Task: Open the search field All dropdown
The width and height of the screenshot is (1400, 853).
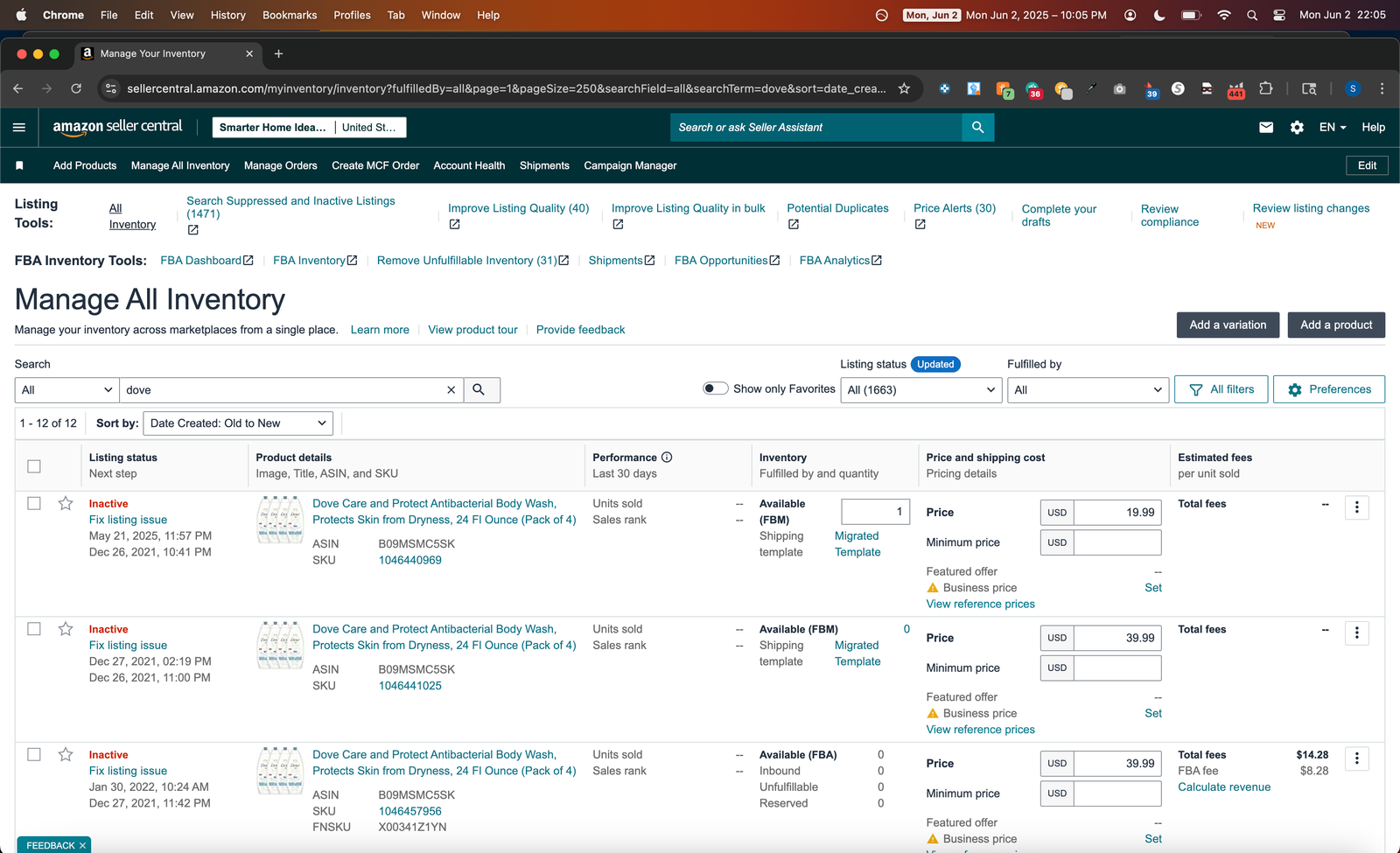Action: point(66,390)
